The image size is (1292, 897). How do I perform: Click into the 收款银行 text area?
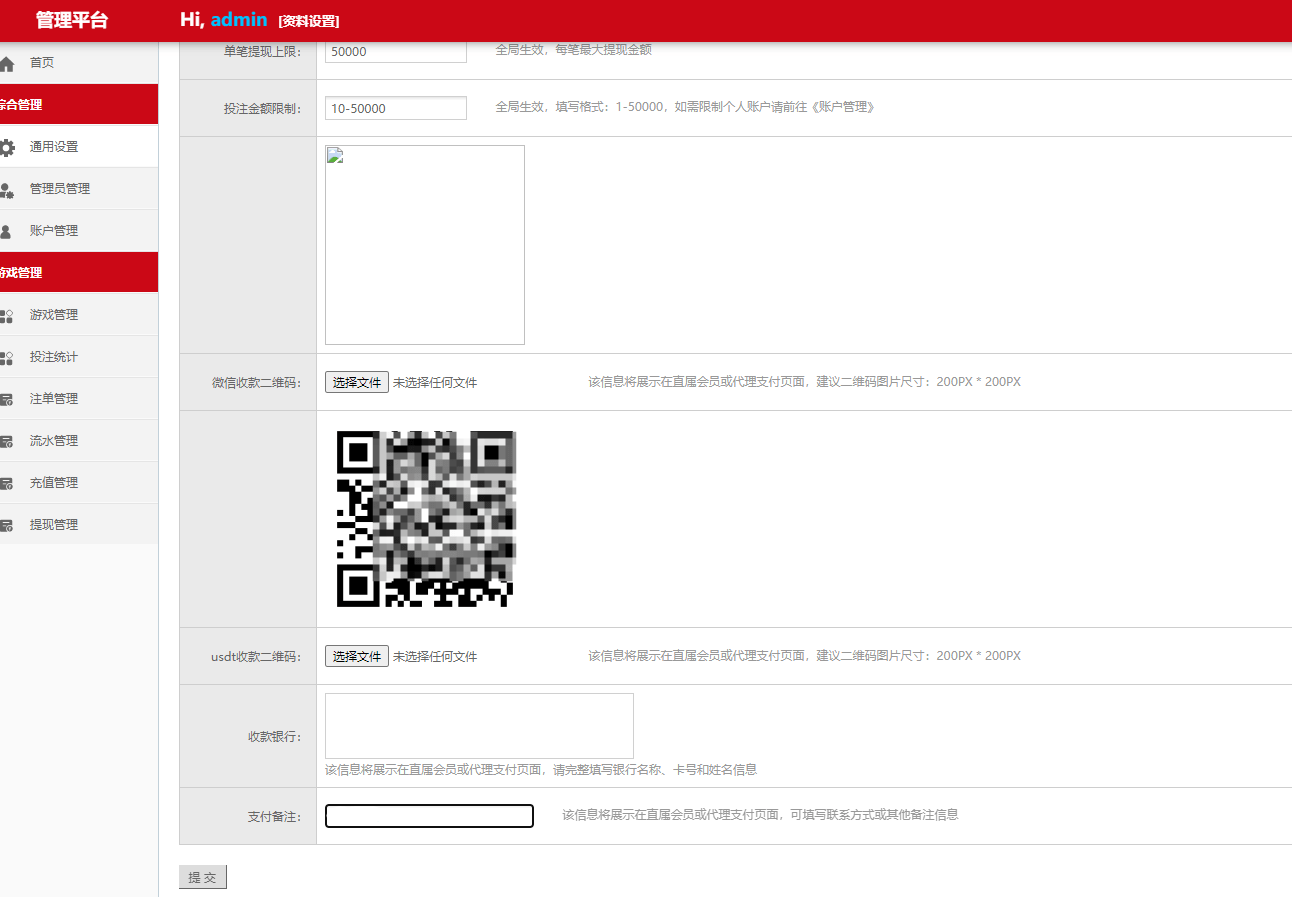tap(479, 726)
